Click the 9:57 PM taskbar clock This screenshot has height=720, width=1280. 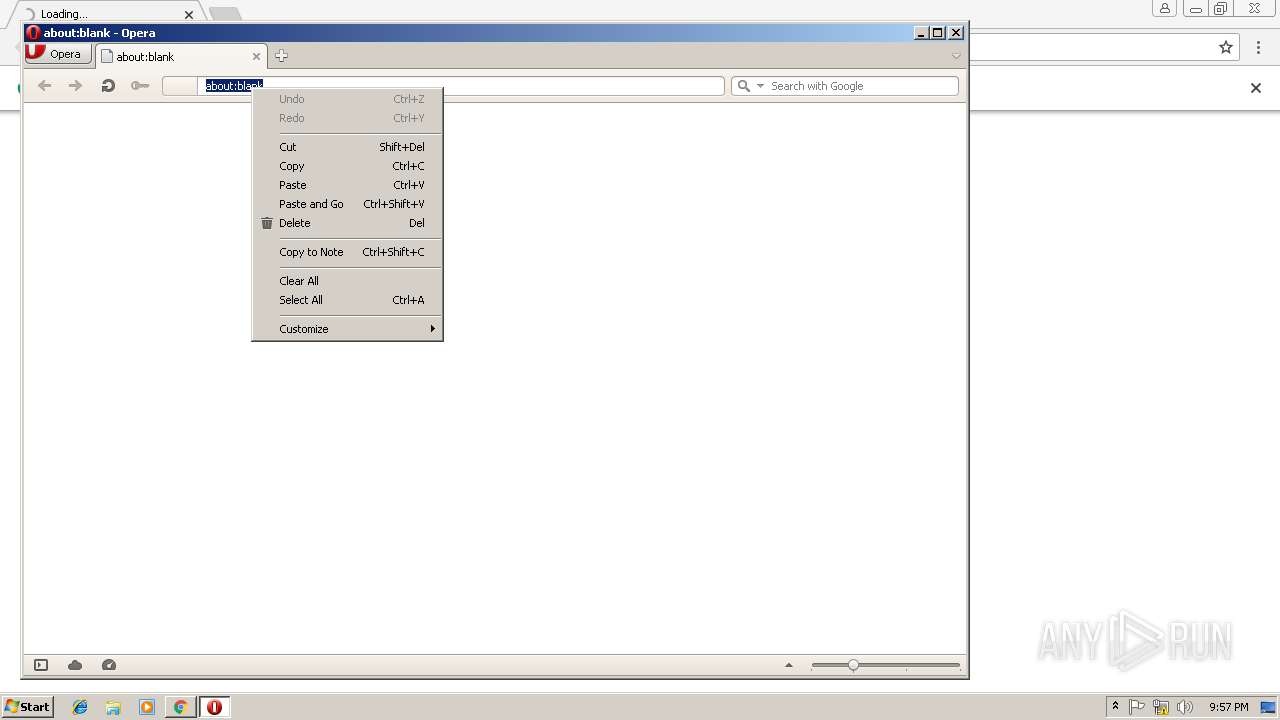[1228, 707]
